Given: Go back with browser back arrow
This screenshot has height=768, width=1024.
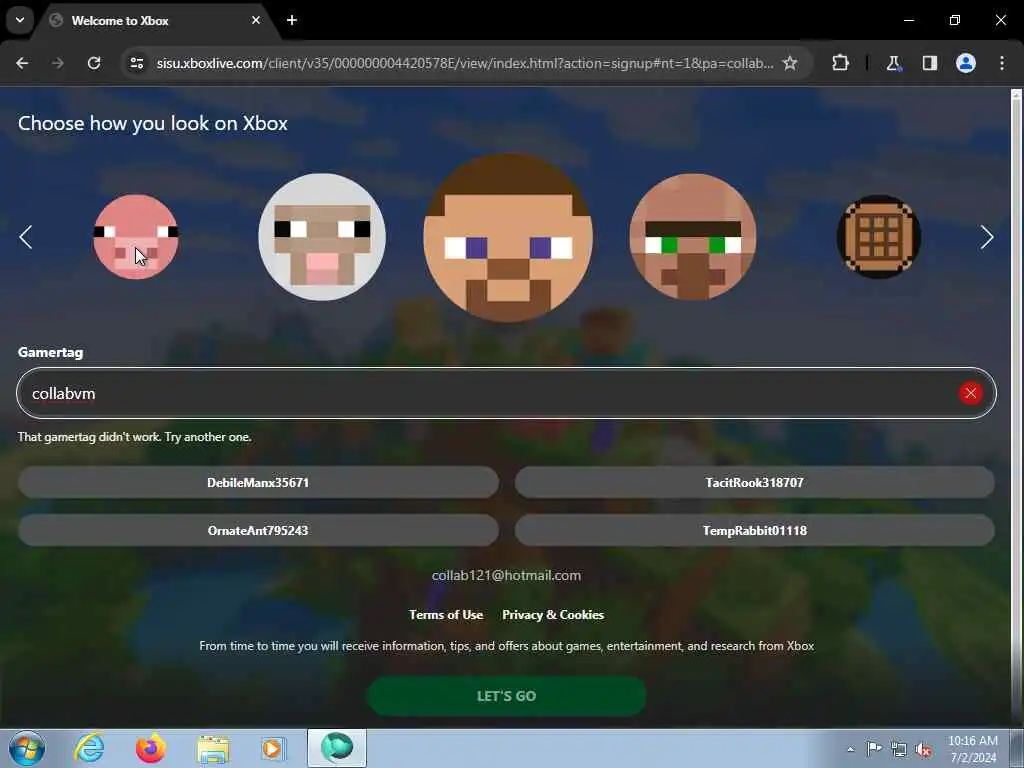Looking at the screenshot, I should tap(22, 63).
